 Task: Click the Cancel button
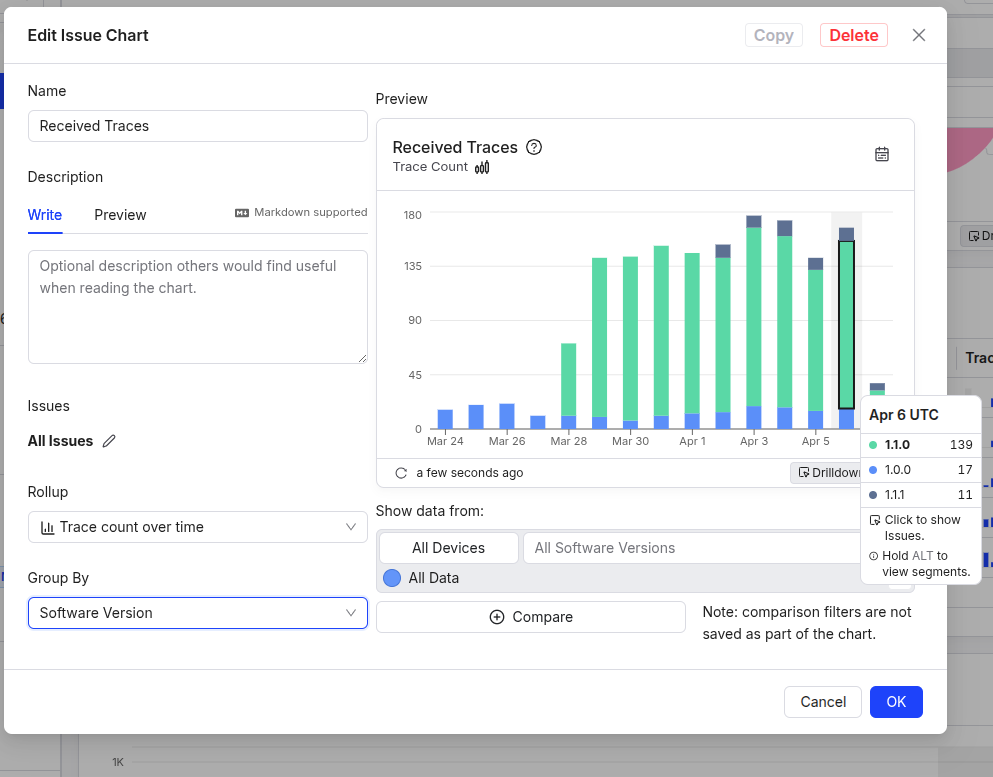pos(823,702)
